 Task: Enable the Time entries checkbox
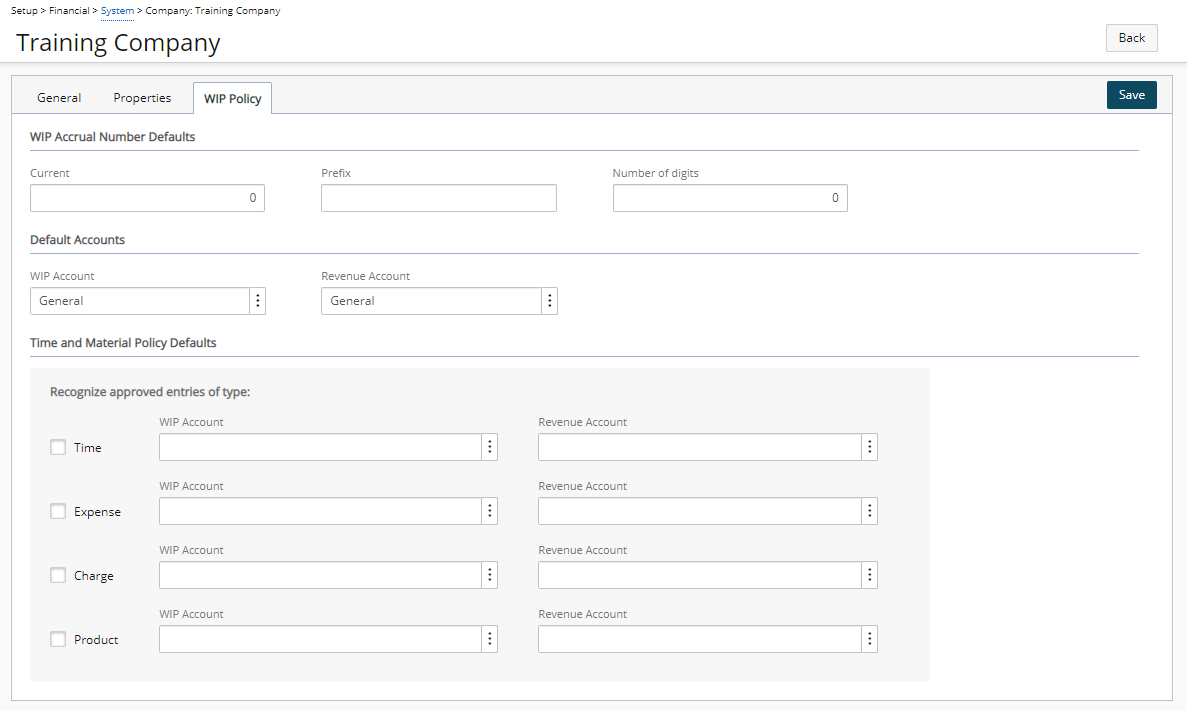pyautogui.click(x=58, y=447)
